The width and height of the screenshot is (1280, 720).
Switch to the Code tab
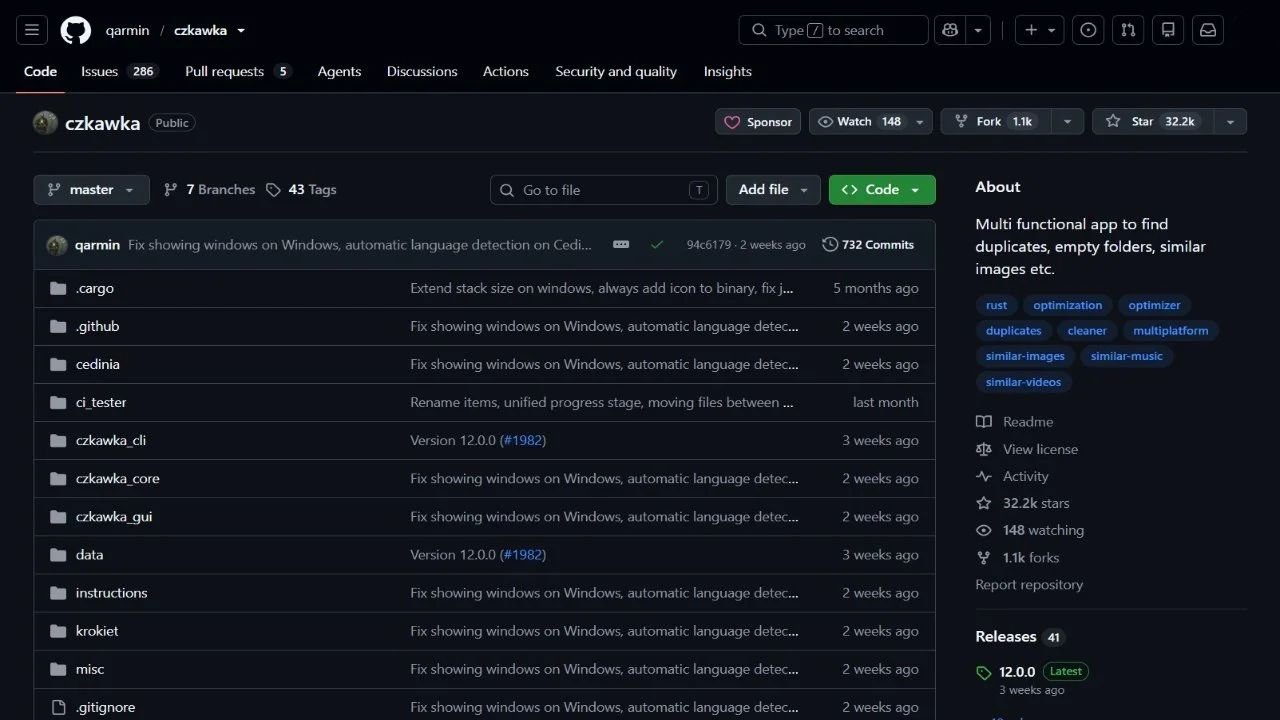40,72
